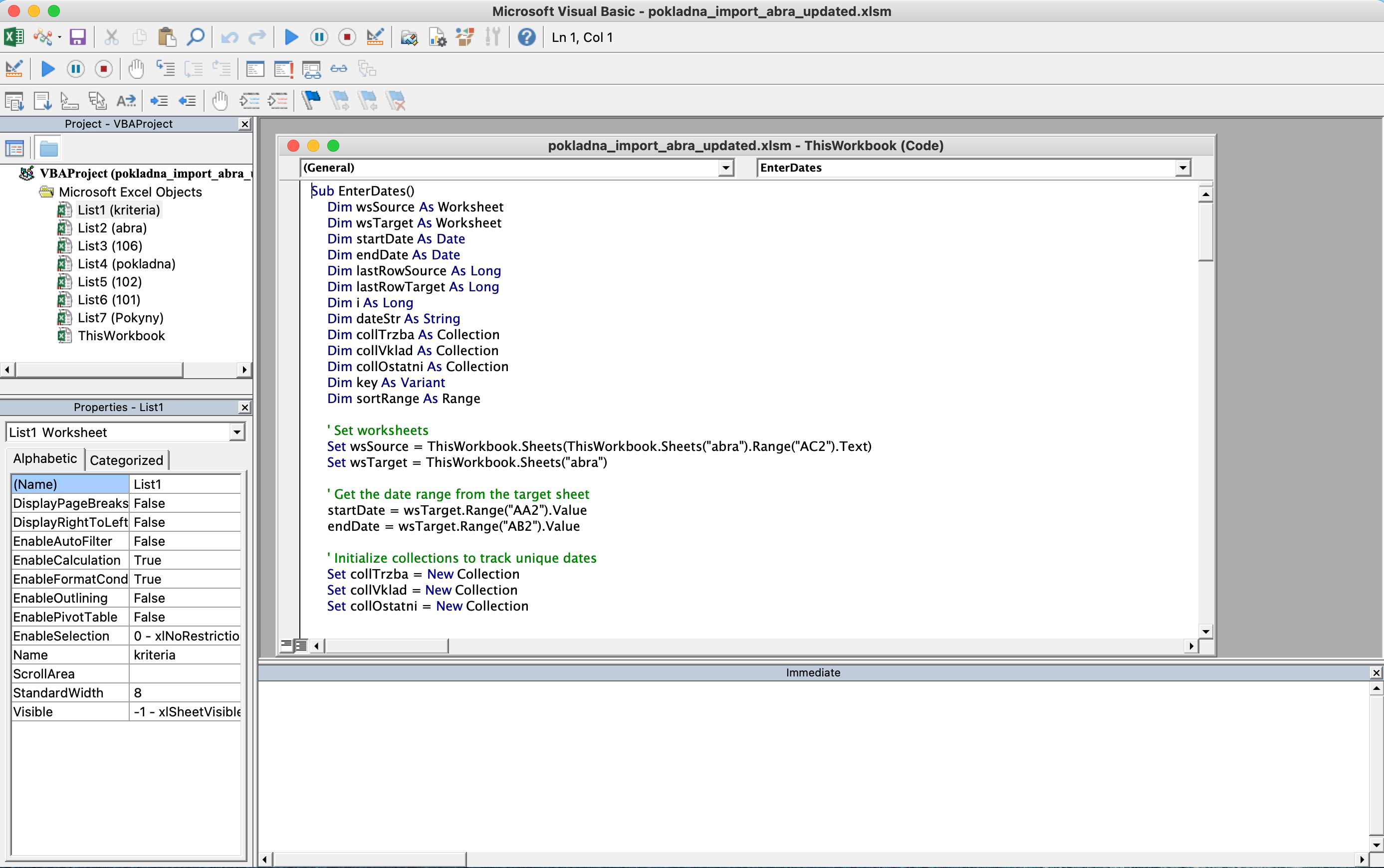Click the Indent icon in edit toolbar
Viewport: 1384px width, 868px height.
pos(159,101)
